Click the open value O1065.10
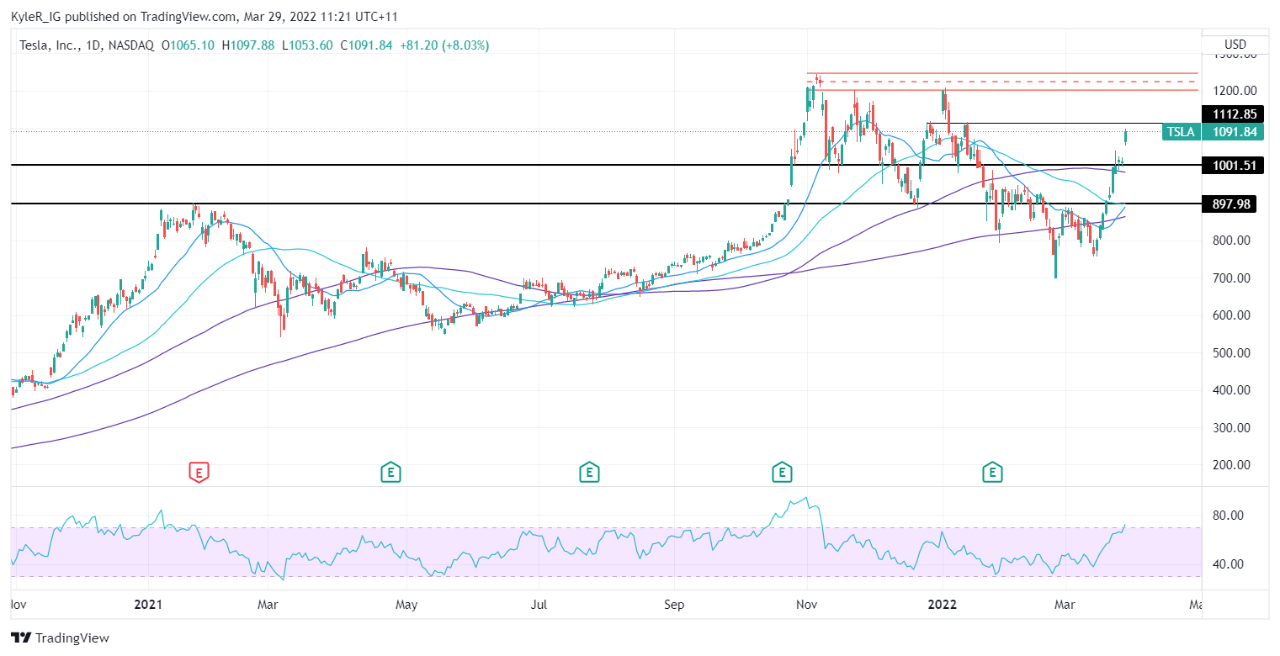This screenshot has height=656, width=1280. (189, 45)
